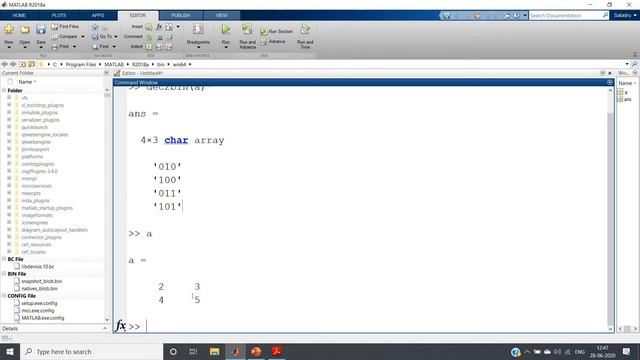Open the Breakpoints dropdown arrow

198,47
